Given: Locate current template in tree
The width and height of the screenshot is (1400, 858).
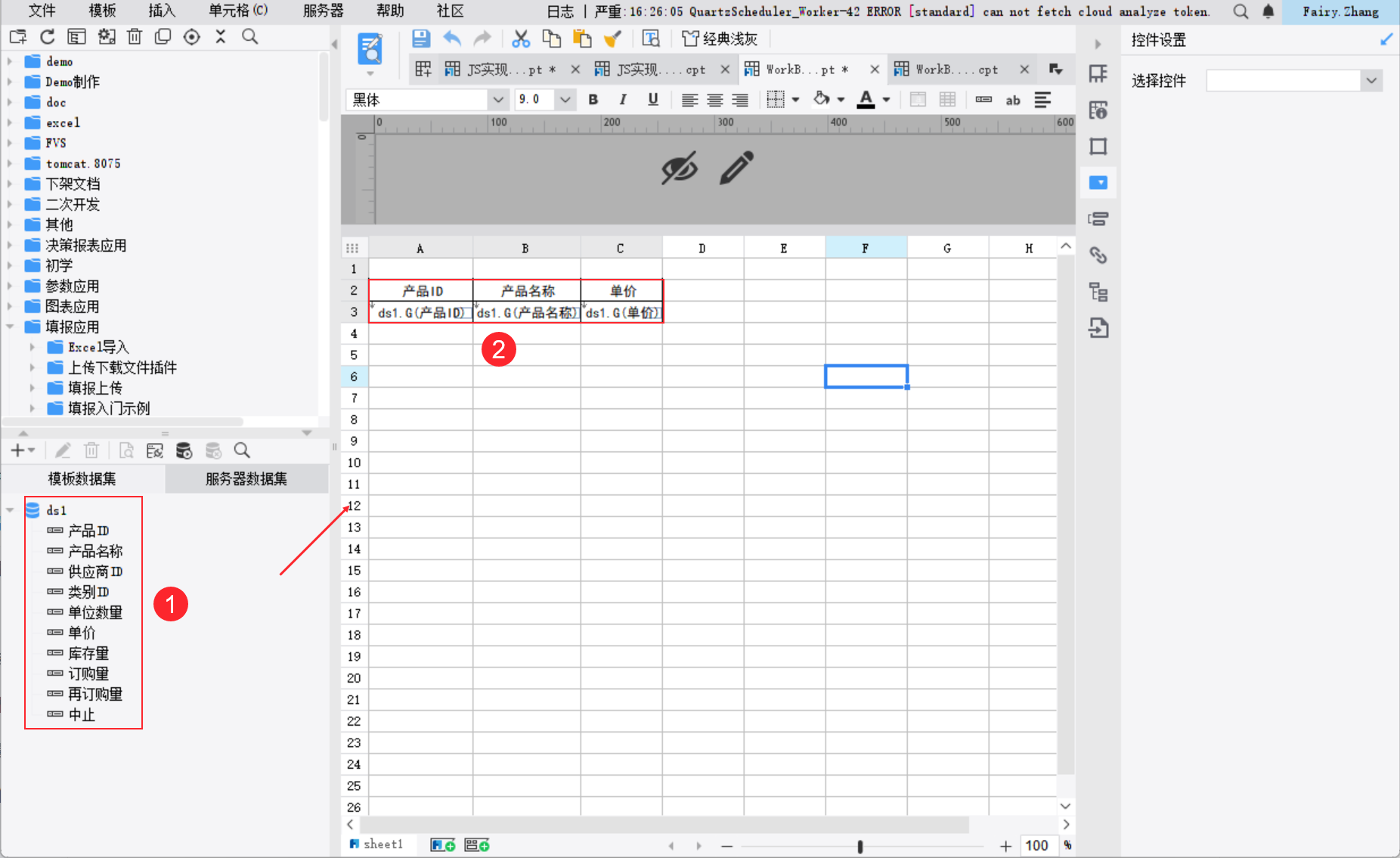Looking at the screenshot, I should tap(192, 36).
